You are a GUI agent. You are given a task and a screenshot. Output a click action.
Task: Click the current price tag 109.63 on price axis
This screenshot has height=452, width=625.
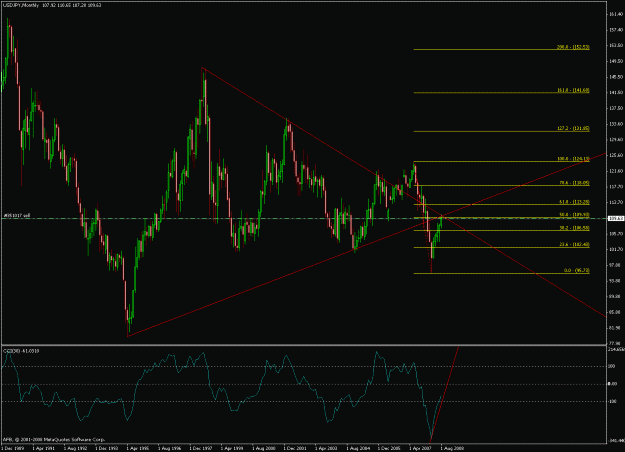point(616,218)
